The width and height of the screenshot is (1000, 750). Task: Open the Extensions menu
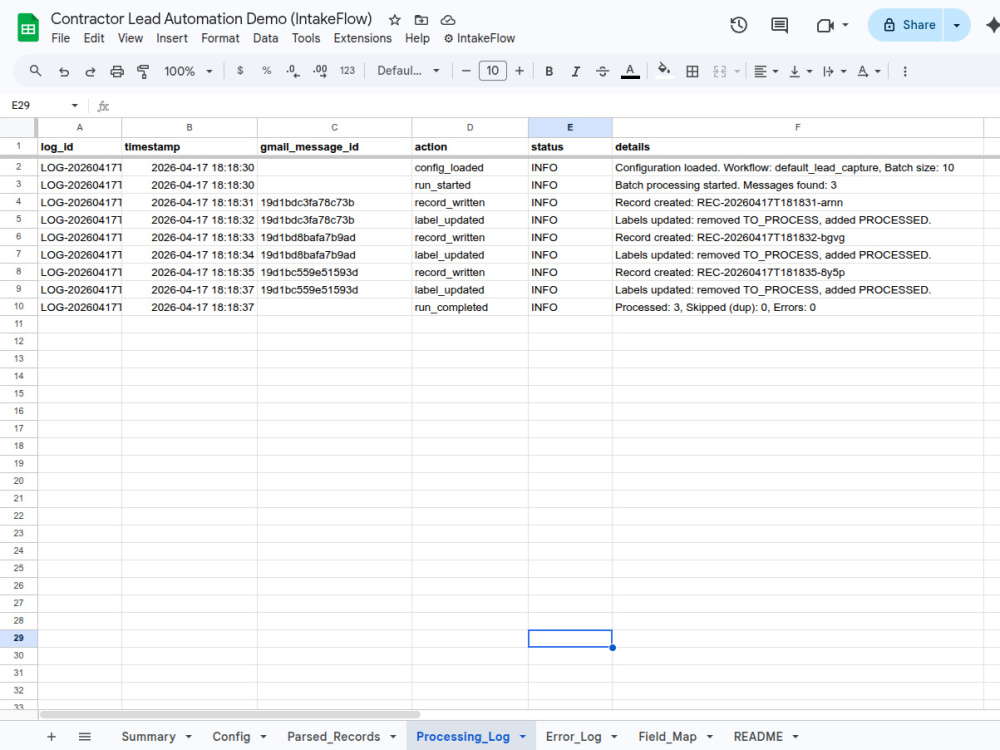pos(363,38)
